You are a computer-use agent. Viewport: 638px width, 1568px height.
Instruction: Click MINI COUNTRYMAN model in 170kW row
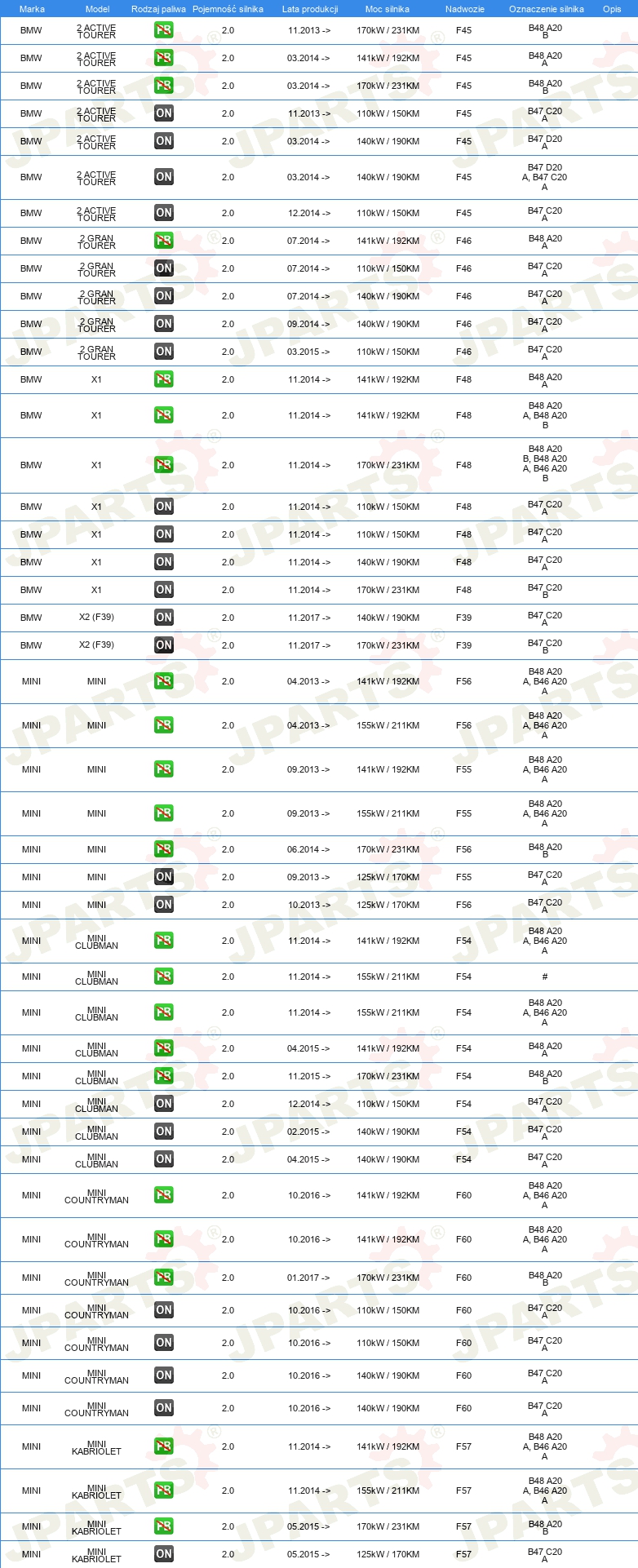coord(96,1278)
